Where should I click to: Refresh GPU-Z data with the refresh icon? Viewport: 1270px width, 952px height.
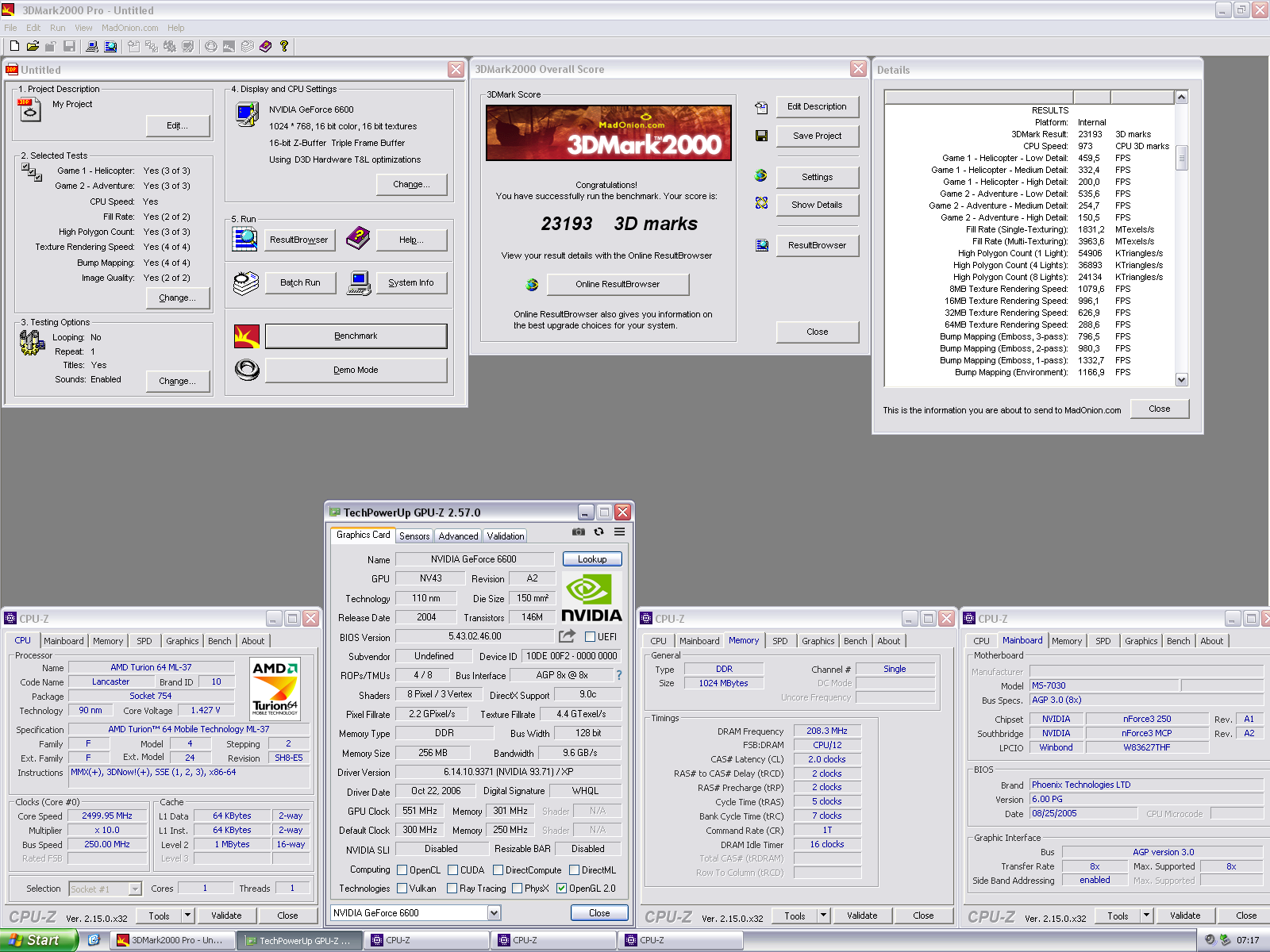599,532
